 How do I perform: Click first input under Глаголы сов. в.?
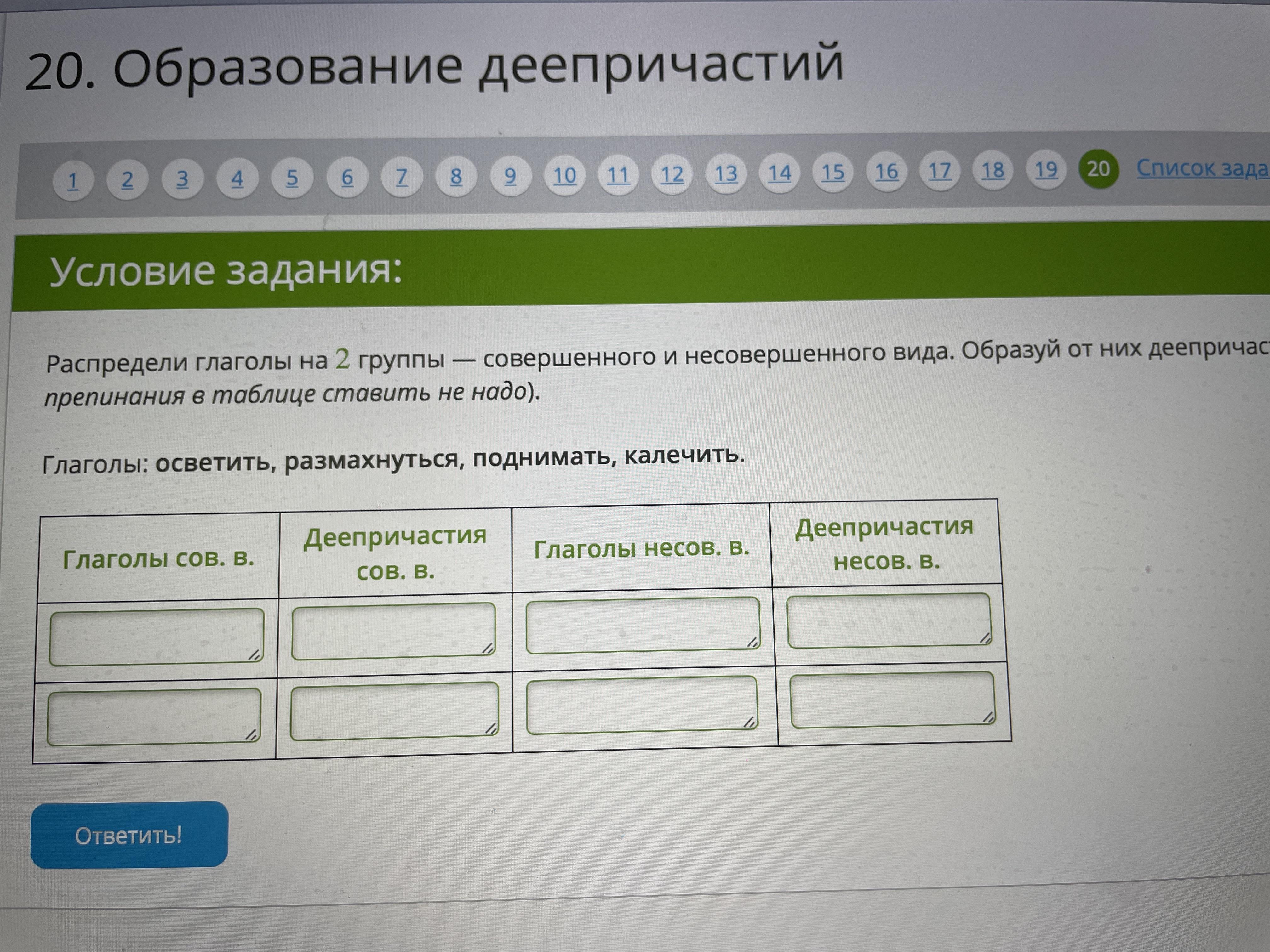156,637
